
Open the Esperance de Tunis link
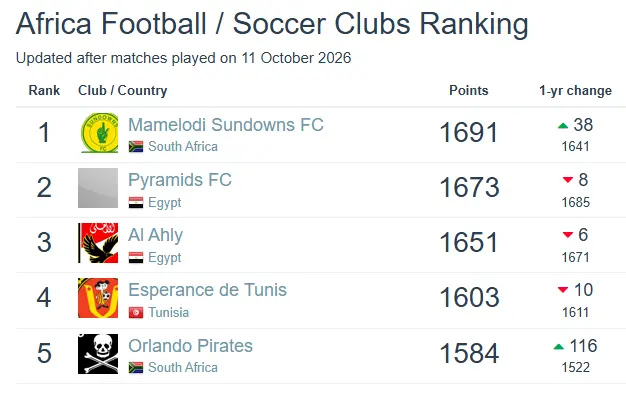pos(207,290)
